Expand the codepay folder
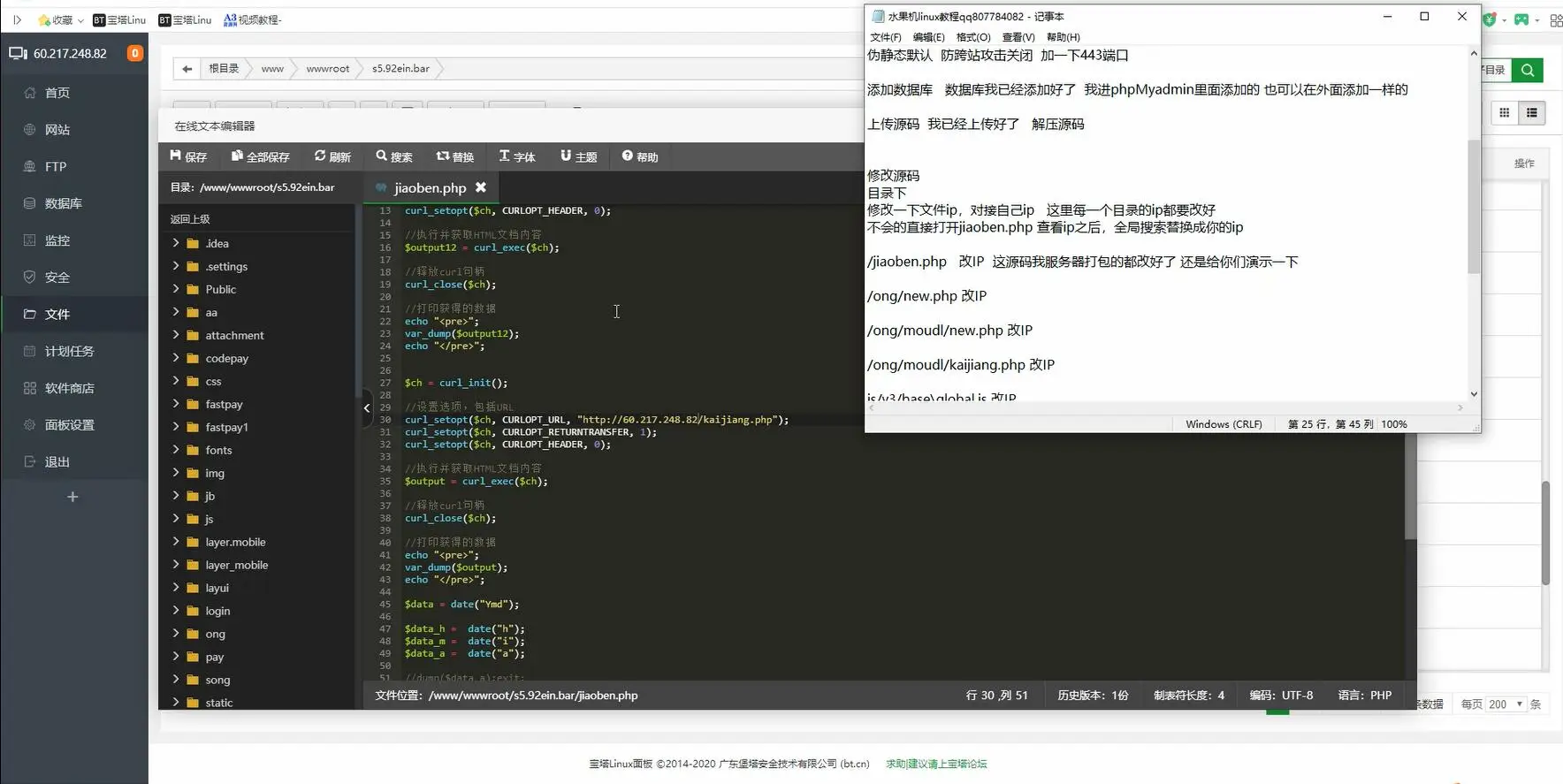Screen dimensions: 1563x784 pyautogui.click(x=175, y=358)
